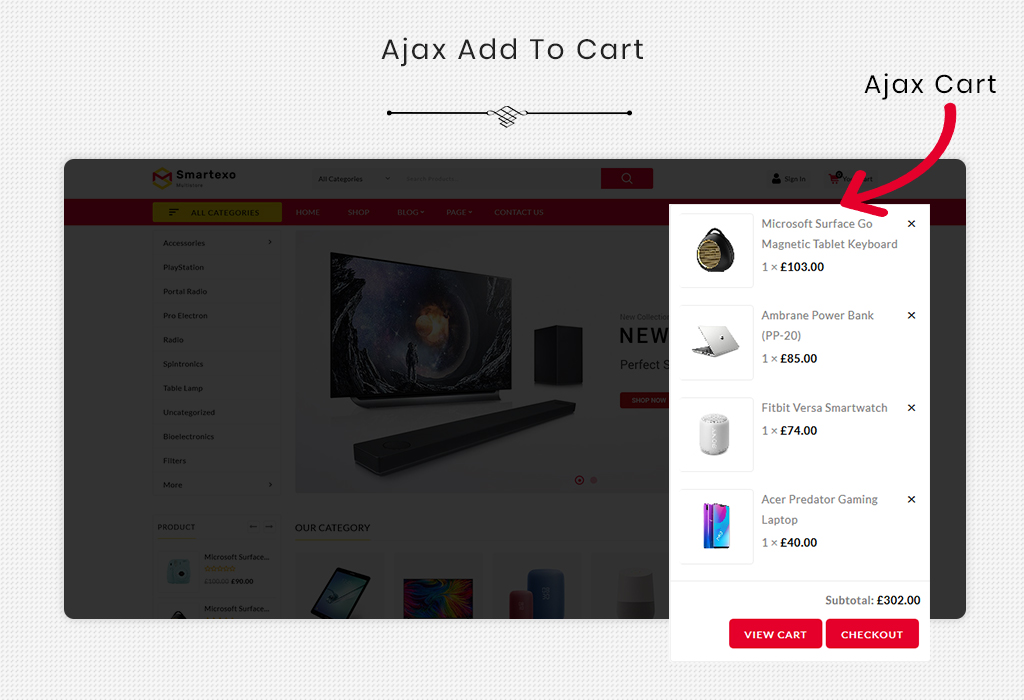Click the VIEW CART button
Image resolution: width=1024 pixels, height=700 pixels.
(775, 634)
